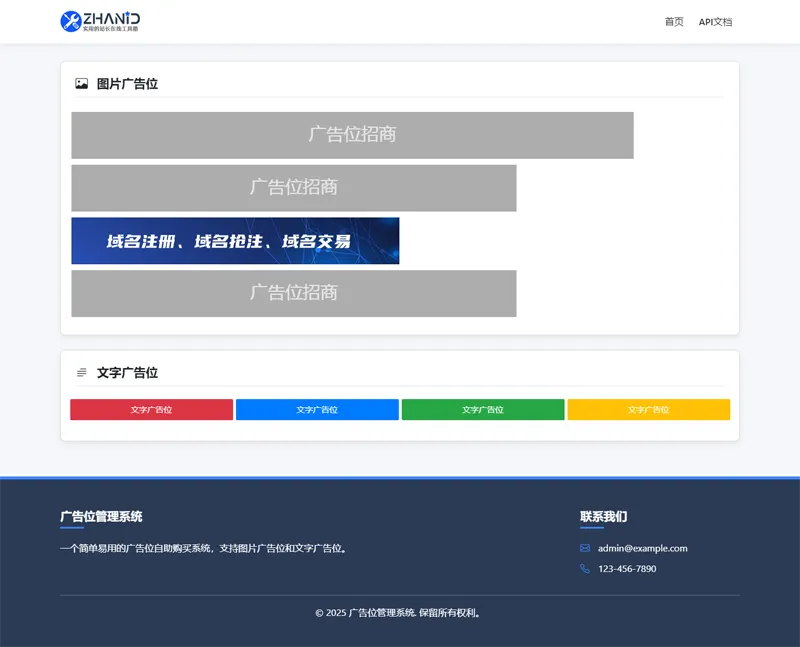Screen dimensions: 800x647
Task: Click the ZHANID logo
Action: click(x=103, y=21)
